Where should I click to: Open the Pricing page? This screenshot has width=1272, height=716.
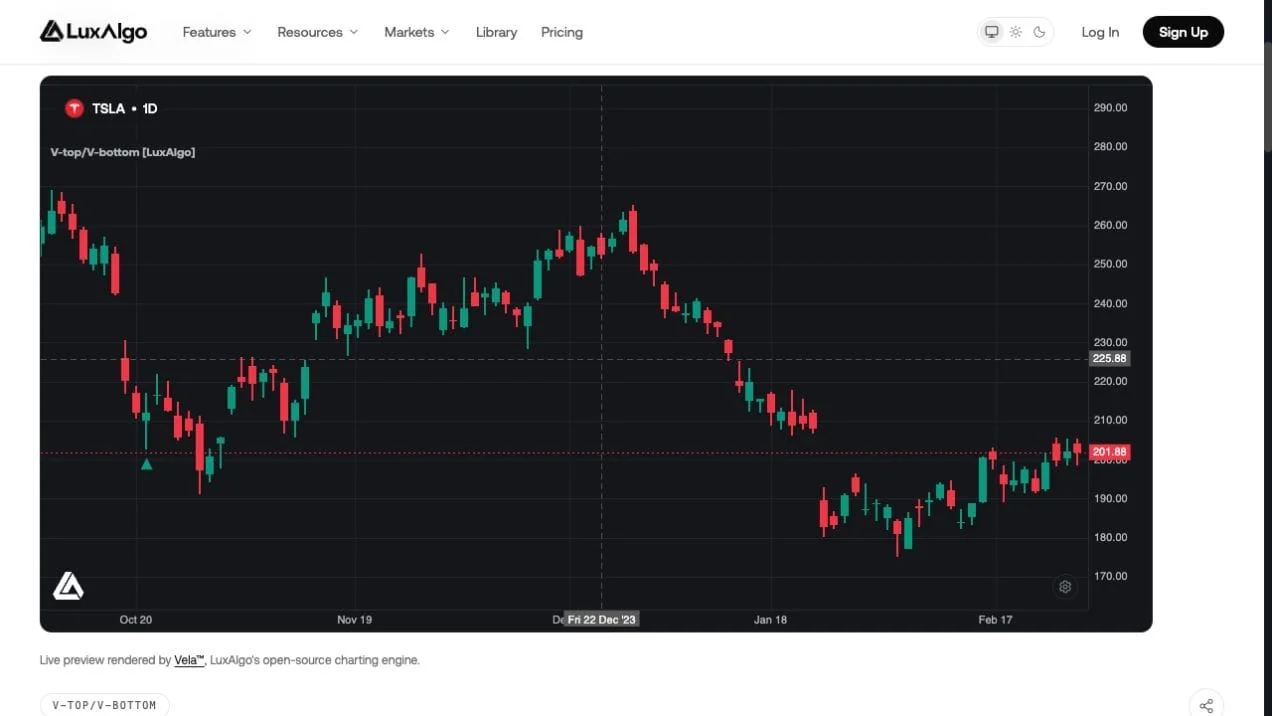(x=562, y=32)
